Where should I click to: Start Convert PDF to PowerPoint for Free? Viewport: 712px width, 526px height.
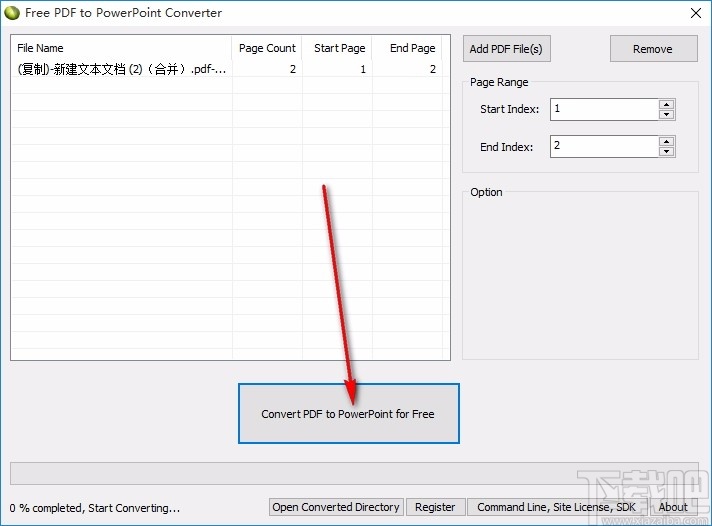349,413
